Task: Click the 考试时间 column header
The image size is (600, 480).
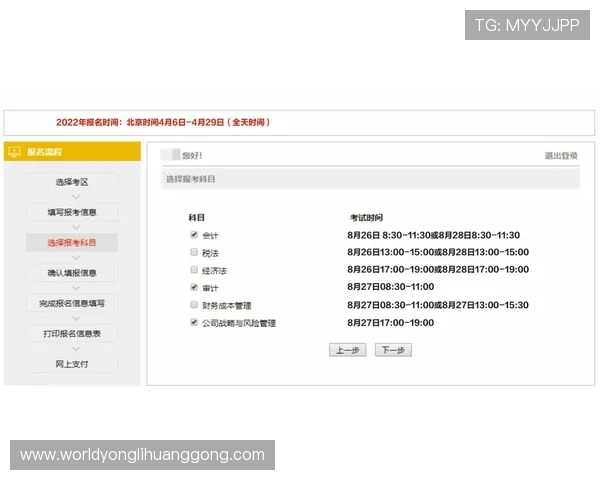Action: click(367, 218)
